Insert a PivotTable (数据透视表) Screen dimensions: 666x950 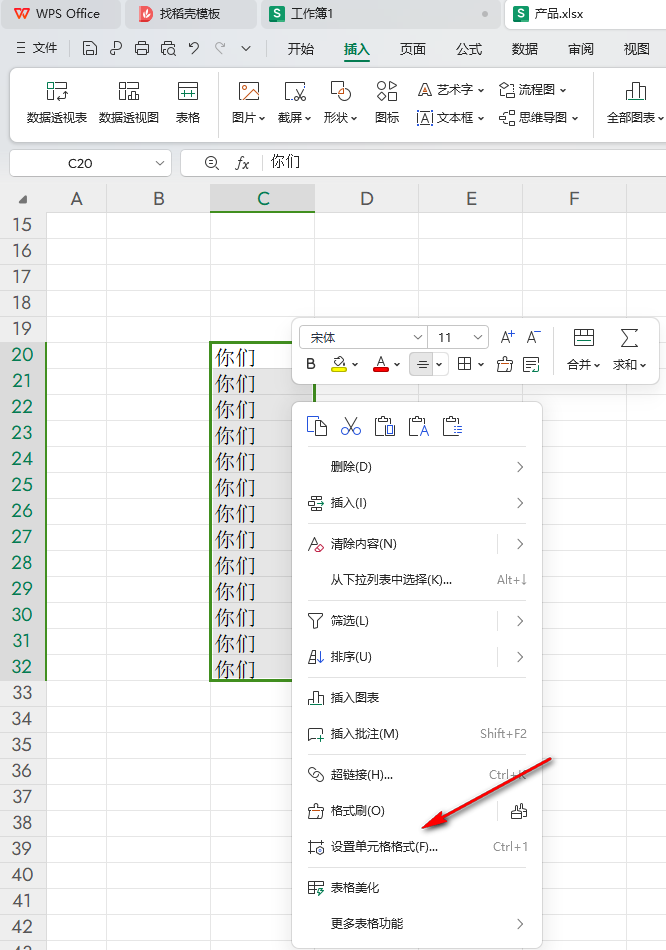(x=57, y=102)
